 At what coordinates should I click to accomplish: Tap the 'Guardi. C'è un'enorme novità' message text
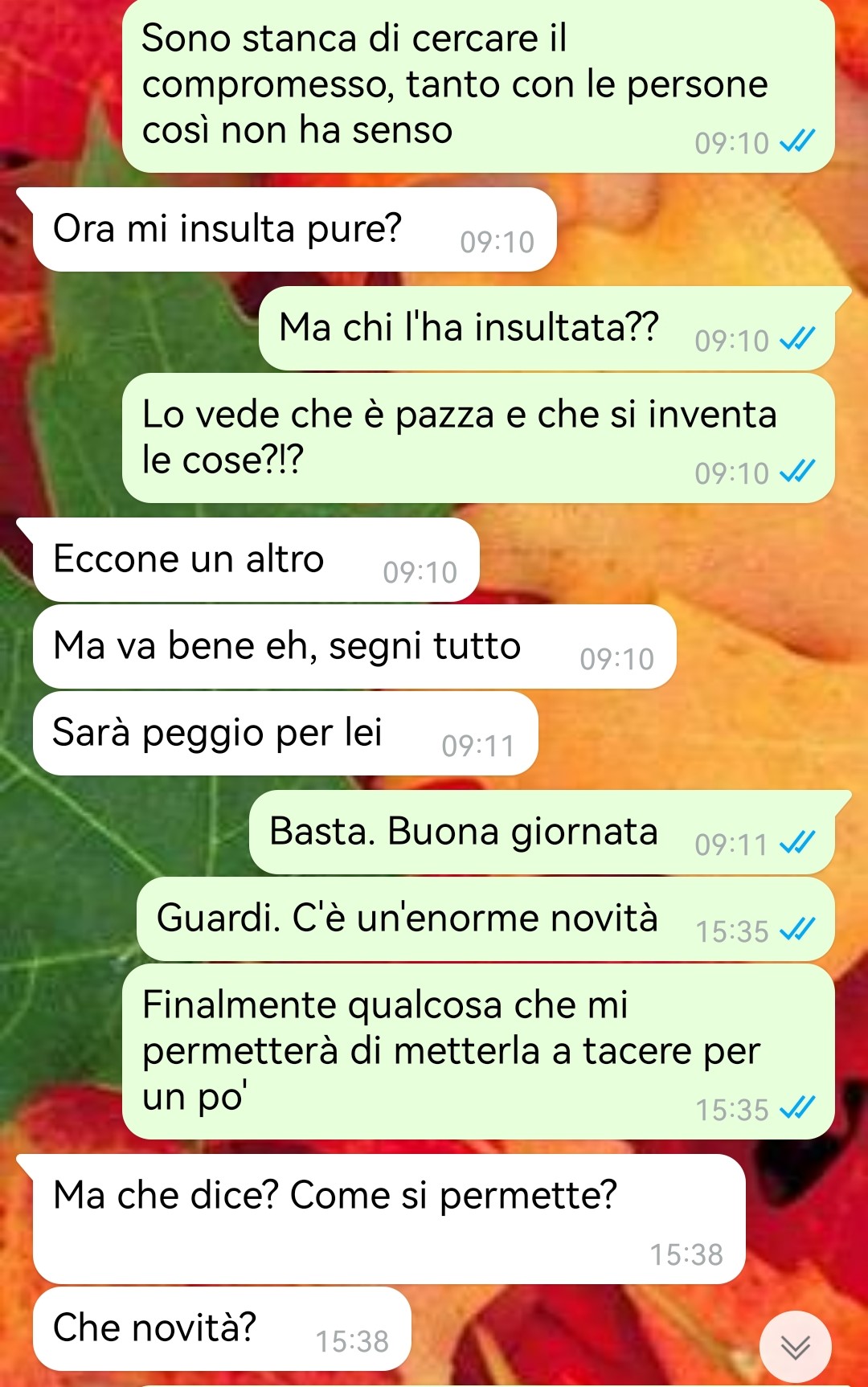[x=407, y=918]
